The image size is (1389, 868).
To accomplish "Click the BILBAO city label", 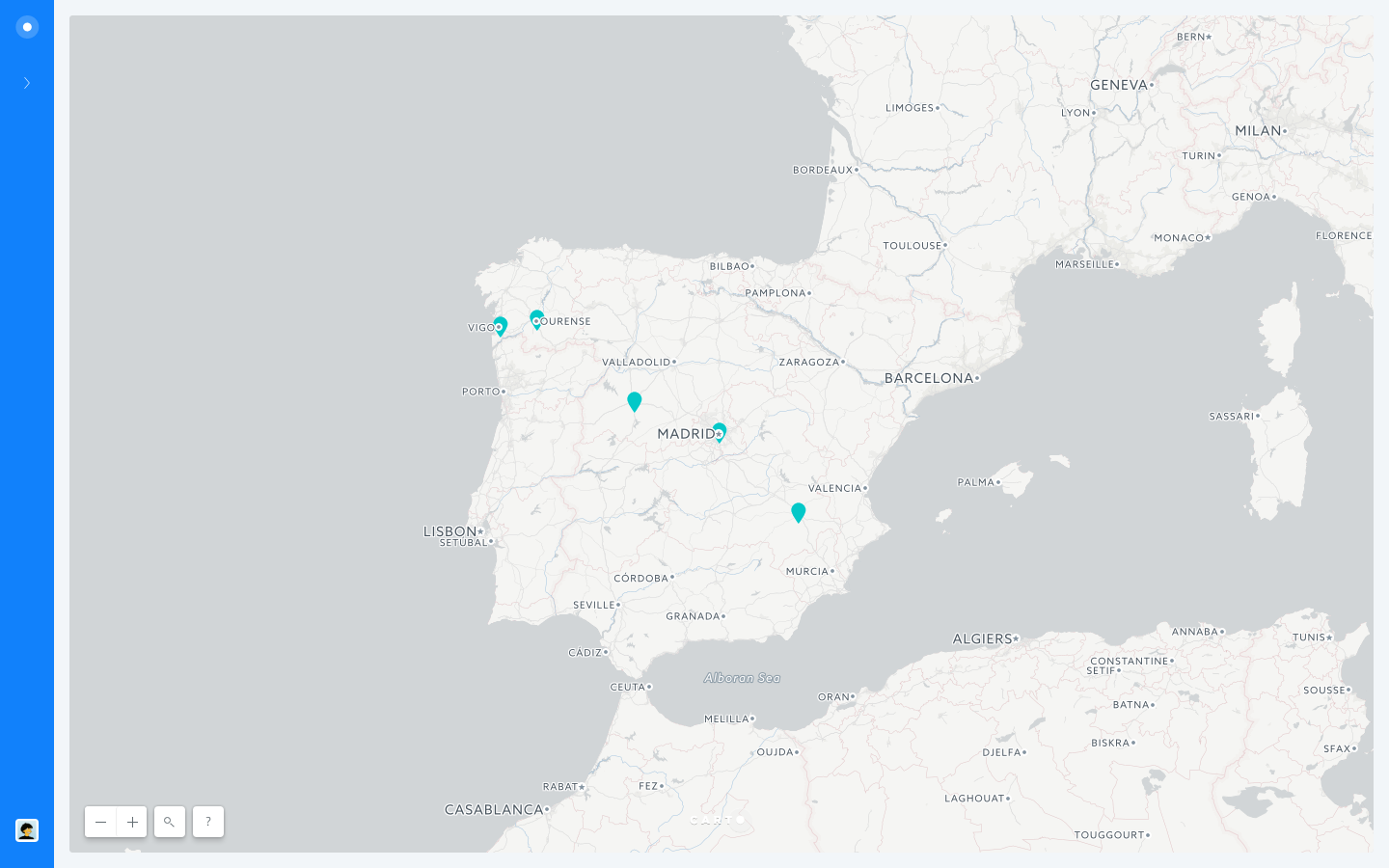I will 730,266.
